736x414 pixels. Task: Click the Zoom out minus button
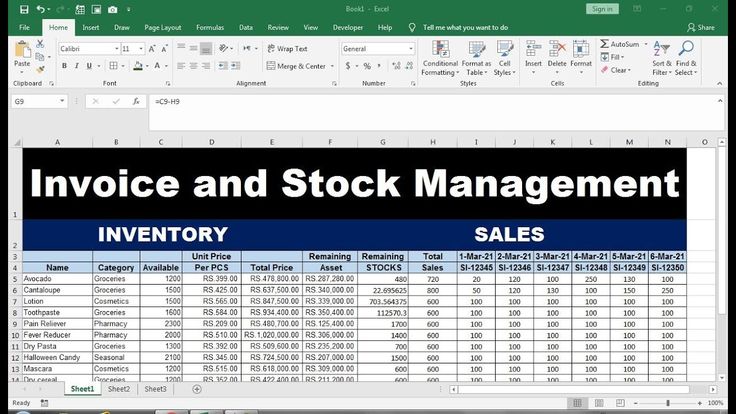636,403
